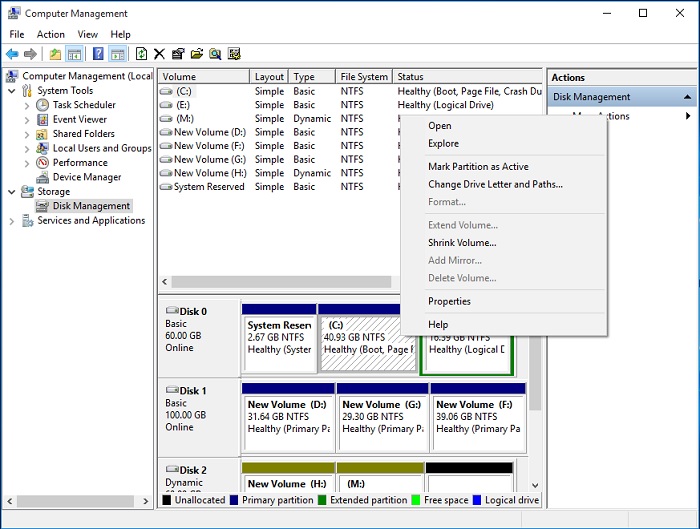700x529 pixels.
Task: Click the Properties toolbar icon
Action: pos(178,54)
